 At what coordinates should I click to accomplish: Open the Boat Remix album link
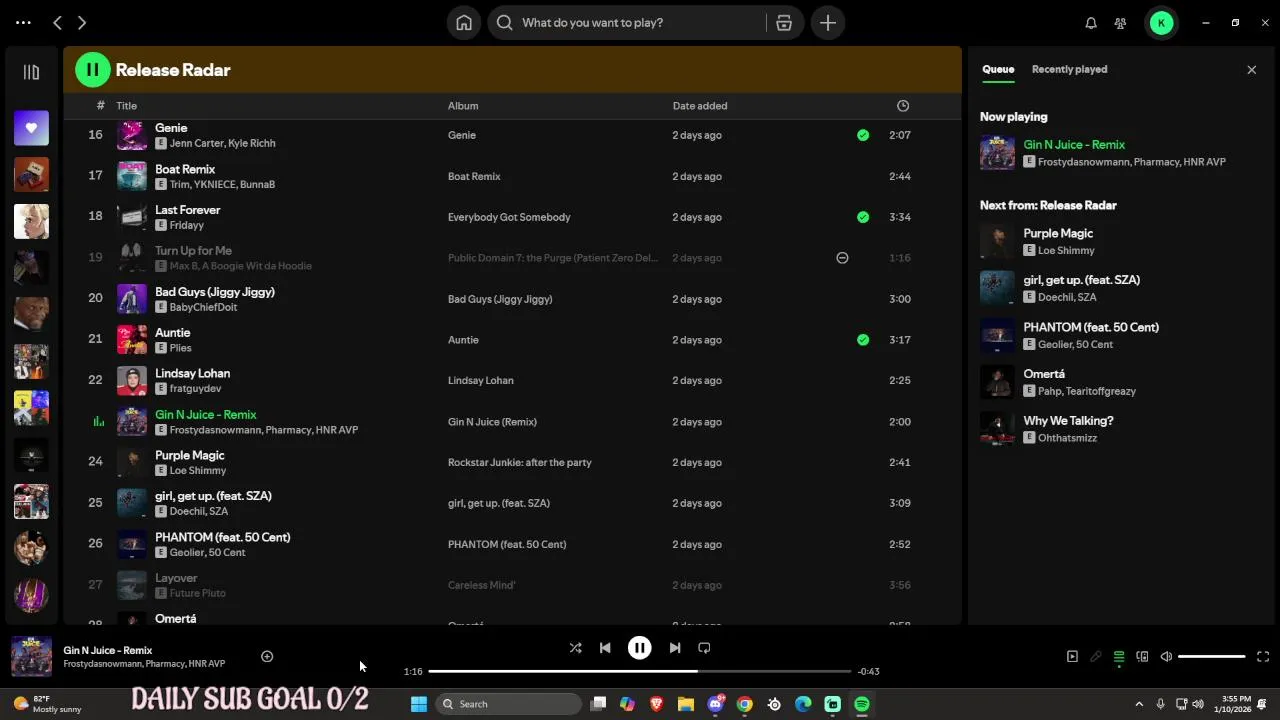474,176
